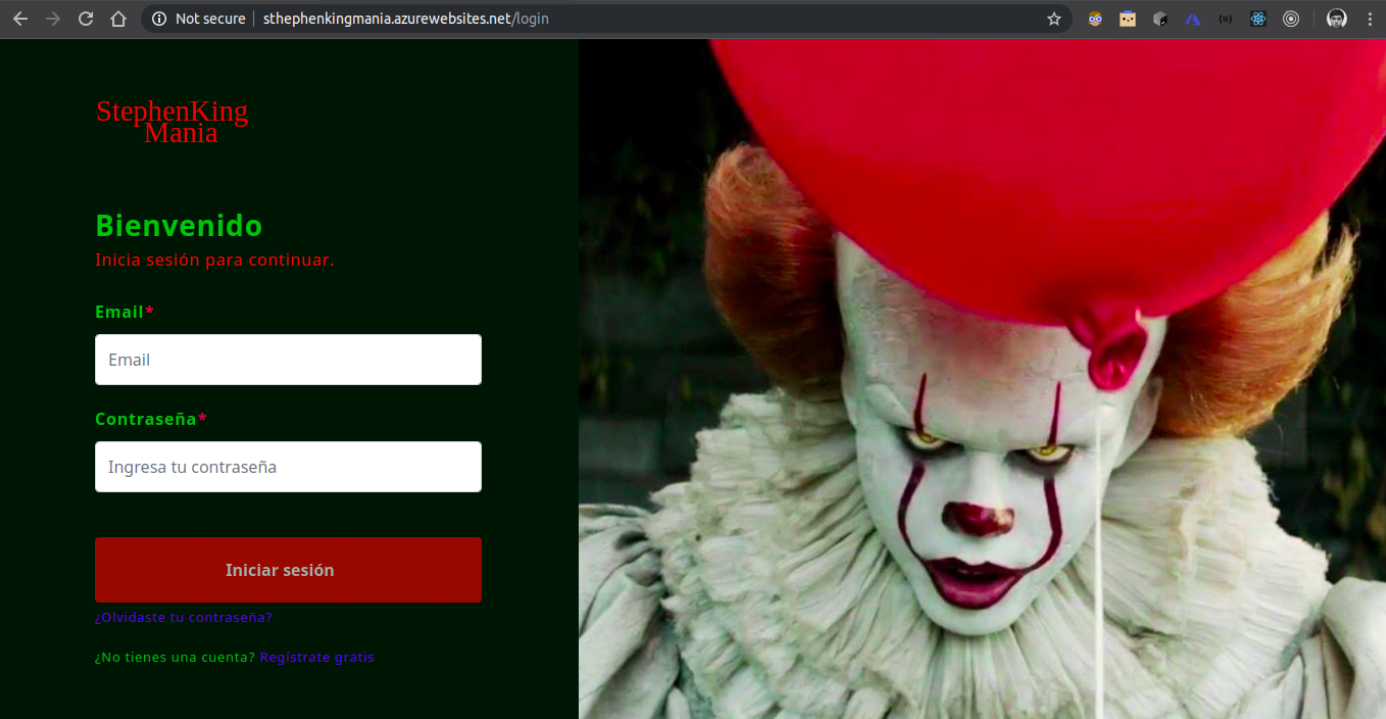Click the Pennywise clown image
1386x719 pixels.
click(x=982, y=379)
